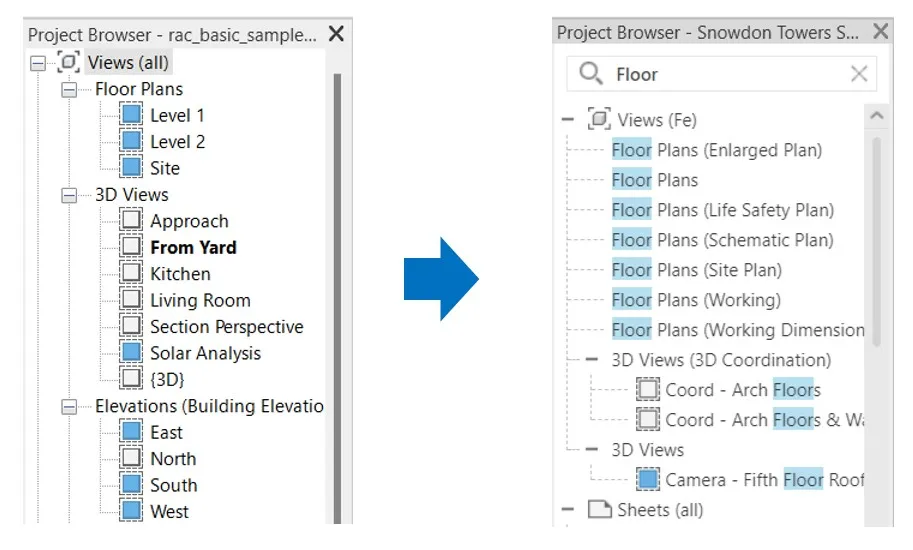Collapse the Views (Fe) root node
Screen dimensions: 913x550
568,120
